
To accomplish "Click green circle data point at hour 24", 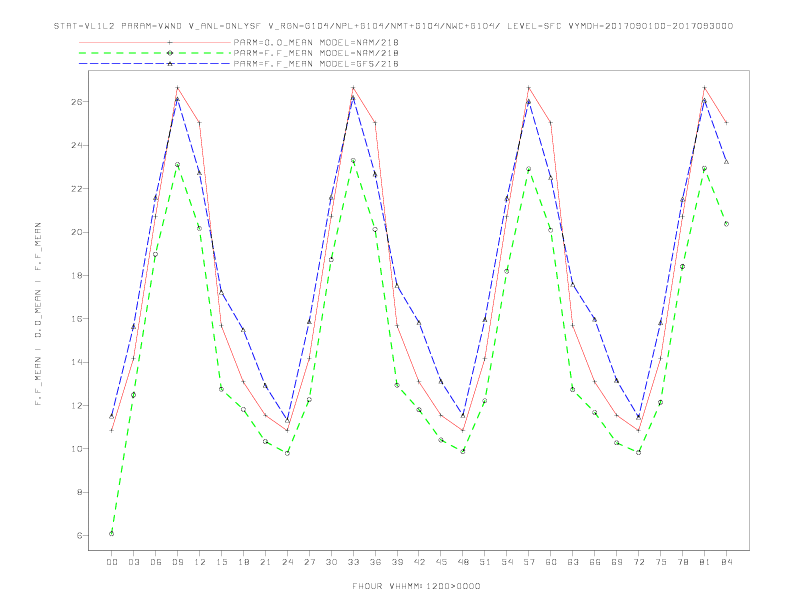I will tap(287, 453).
